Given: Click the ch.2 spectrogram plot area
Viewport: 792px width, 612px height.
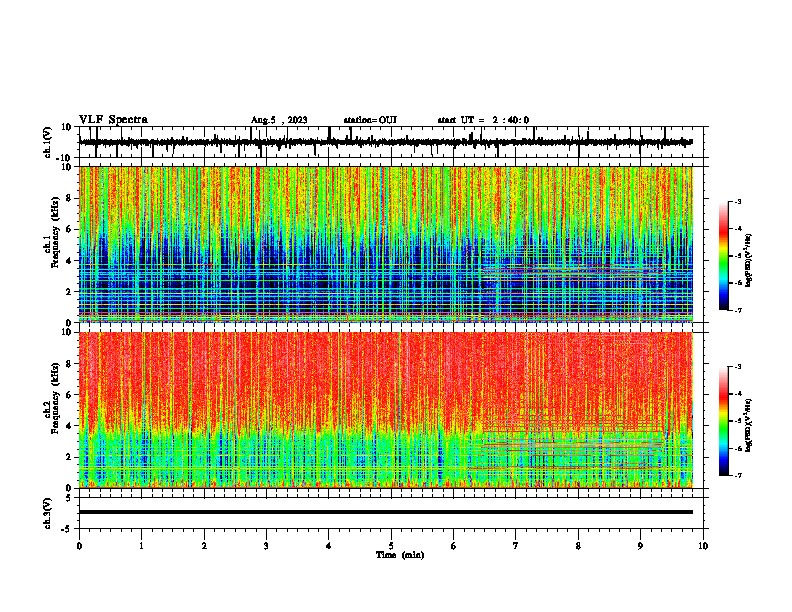Looking at the screenshot, I should click(385, 410).
